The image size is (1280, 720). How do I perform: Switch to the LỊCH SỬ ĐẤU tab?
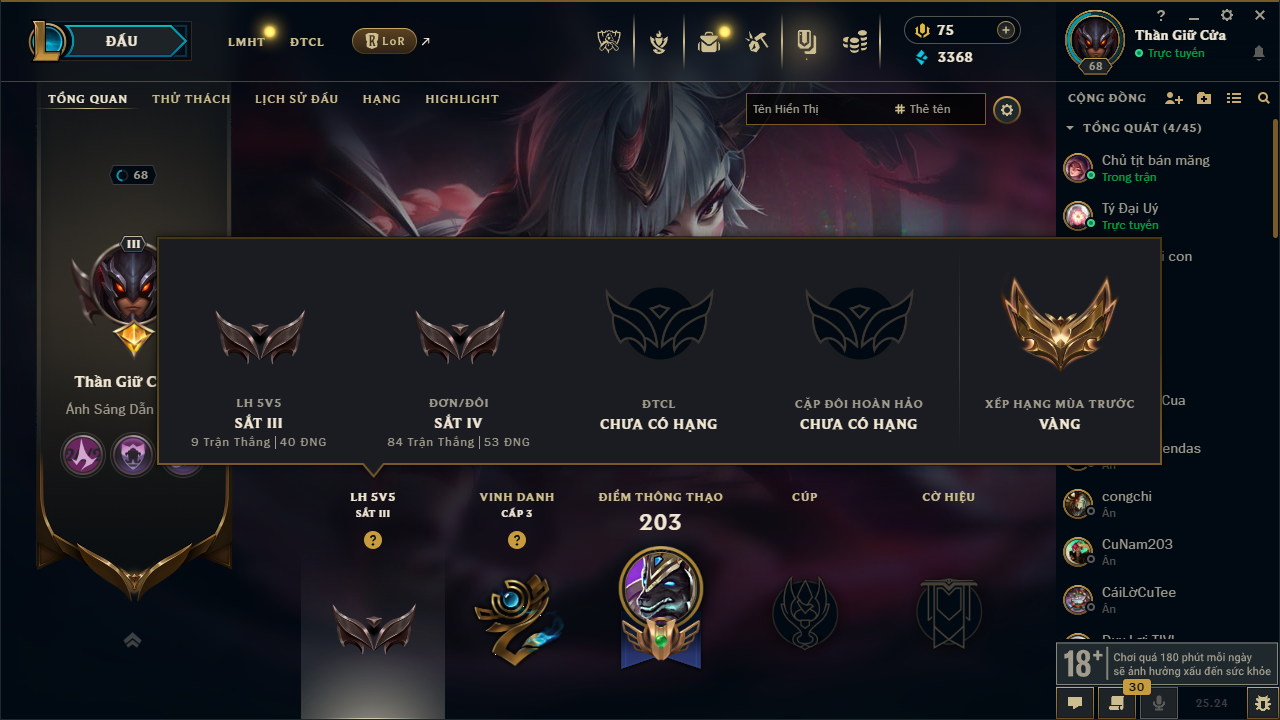296,99
